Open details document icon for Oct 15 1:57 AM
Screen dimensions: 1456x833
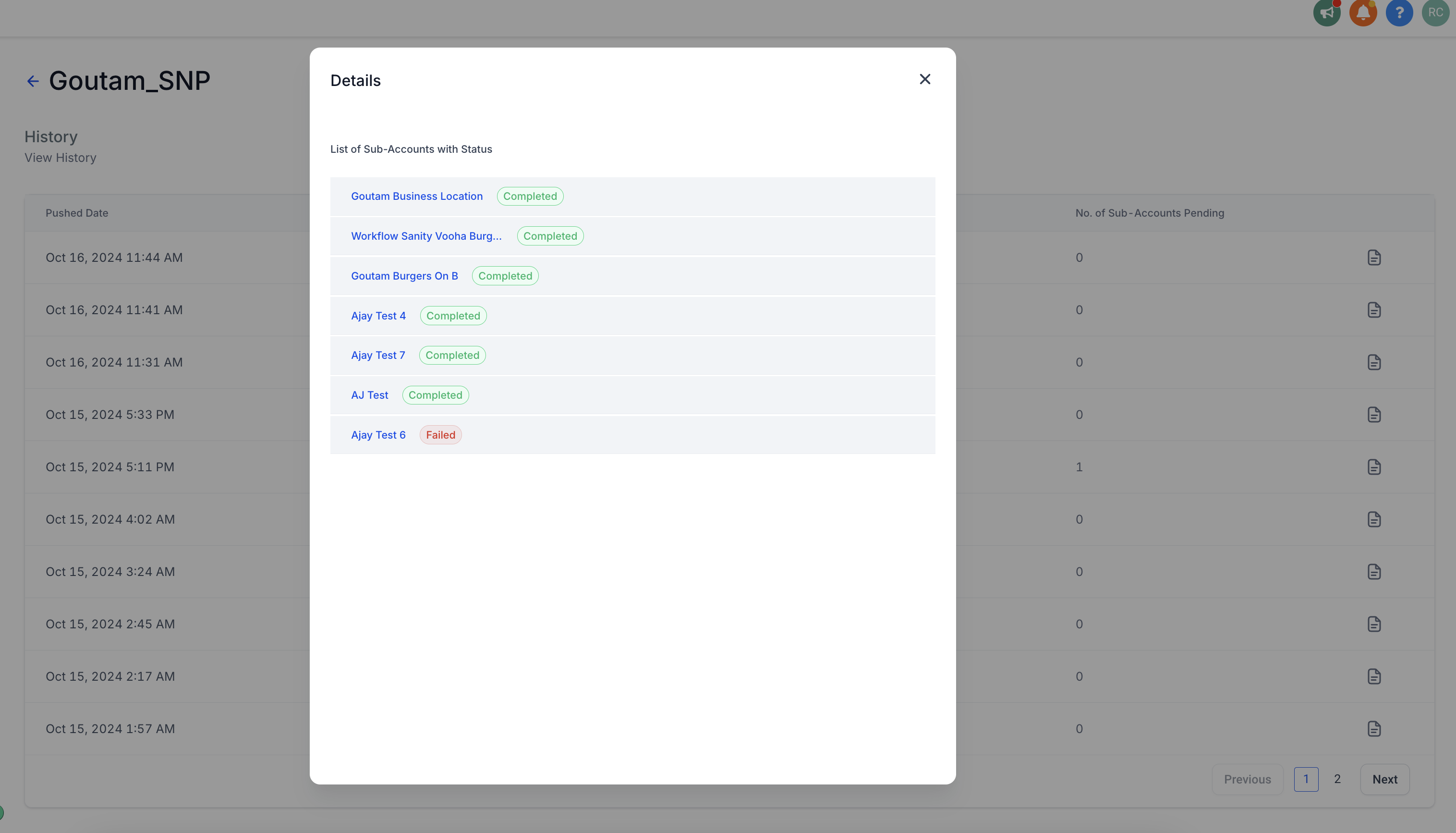(1374, 728)
